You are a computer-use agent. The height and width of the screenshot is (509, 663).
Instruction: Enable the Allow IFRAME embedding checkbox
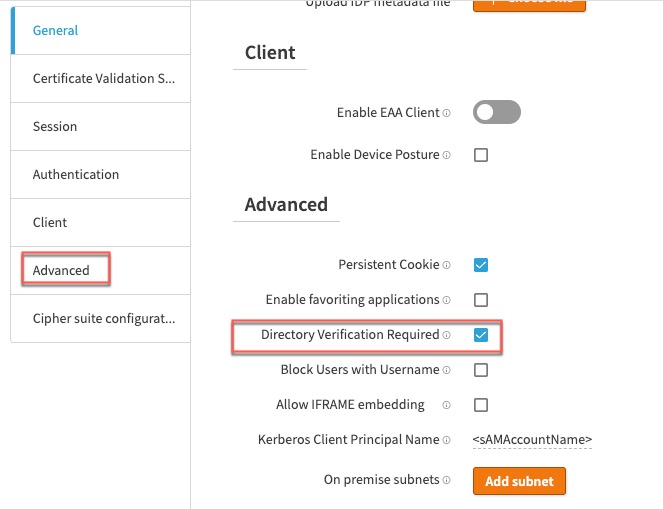tap(481, 405)
